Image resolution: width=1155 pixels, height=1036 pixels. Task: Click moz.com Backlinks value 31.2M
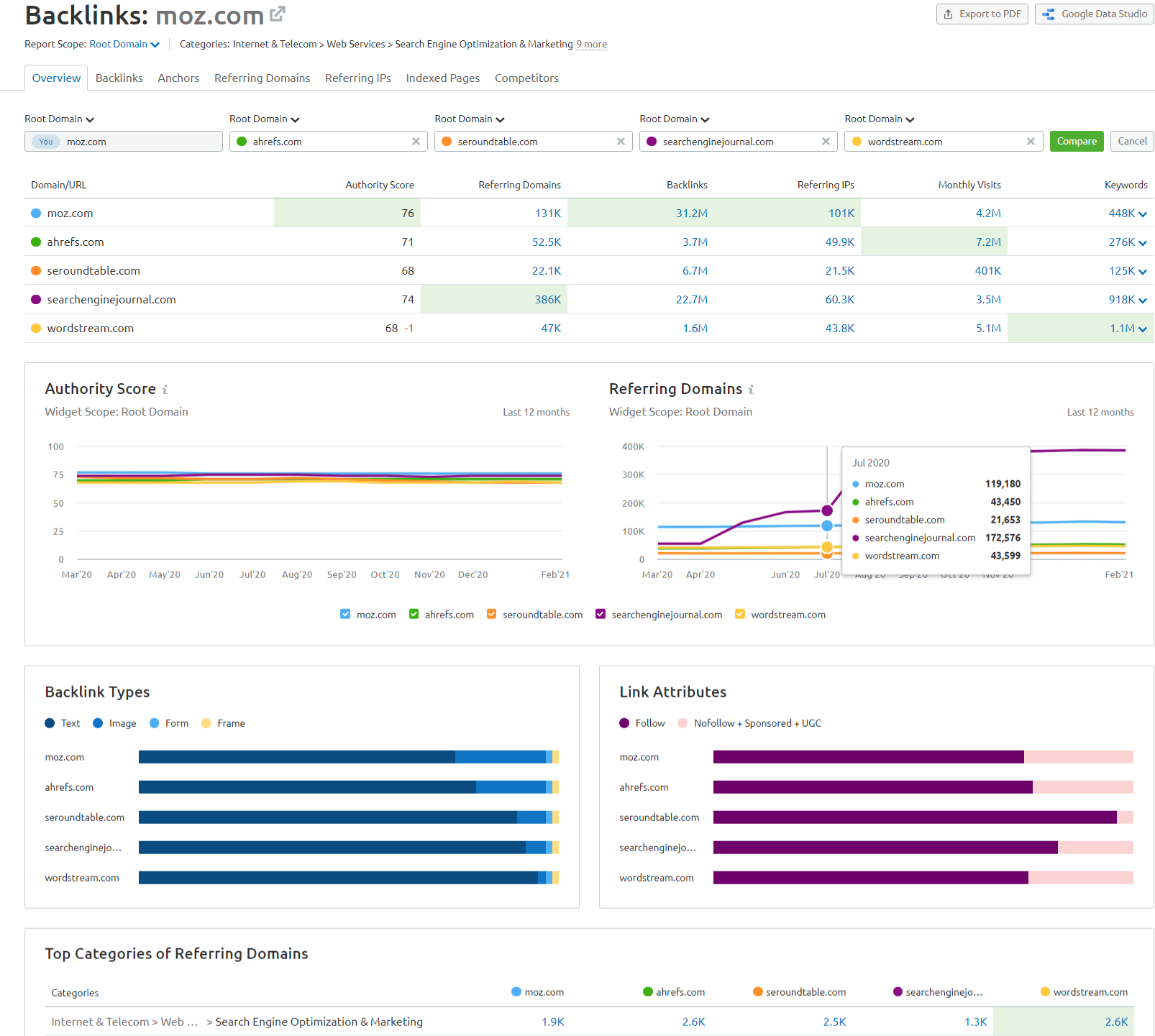(692, 214)
